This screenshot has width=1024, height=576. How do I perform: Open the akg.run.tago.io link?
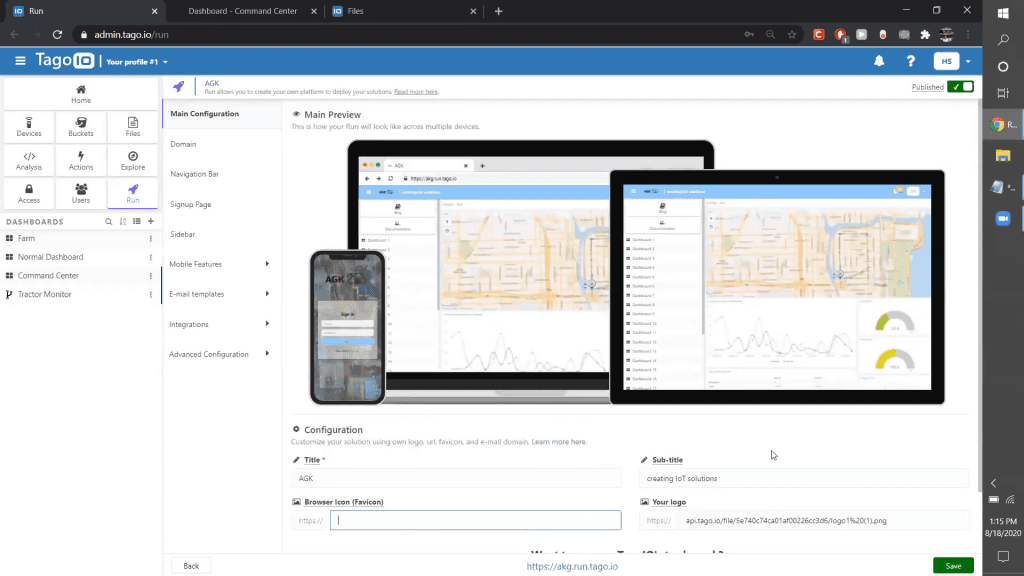pos(572,566)
